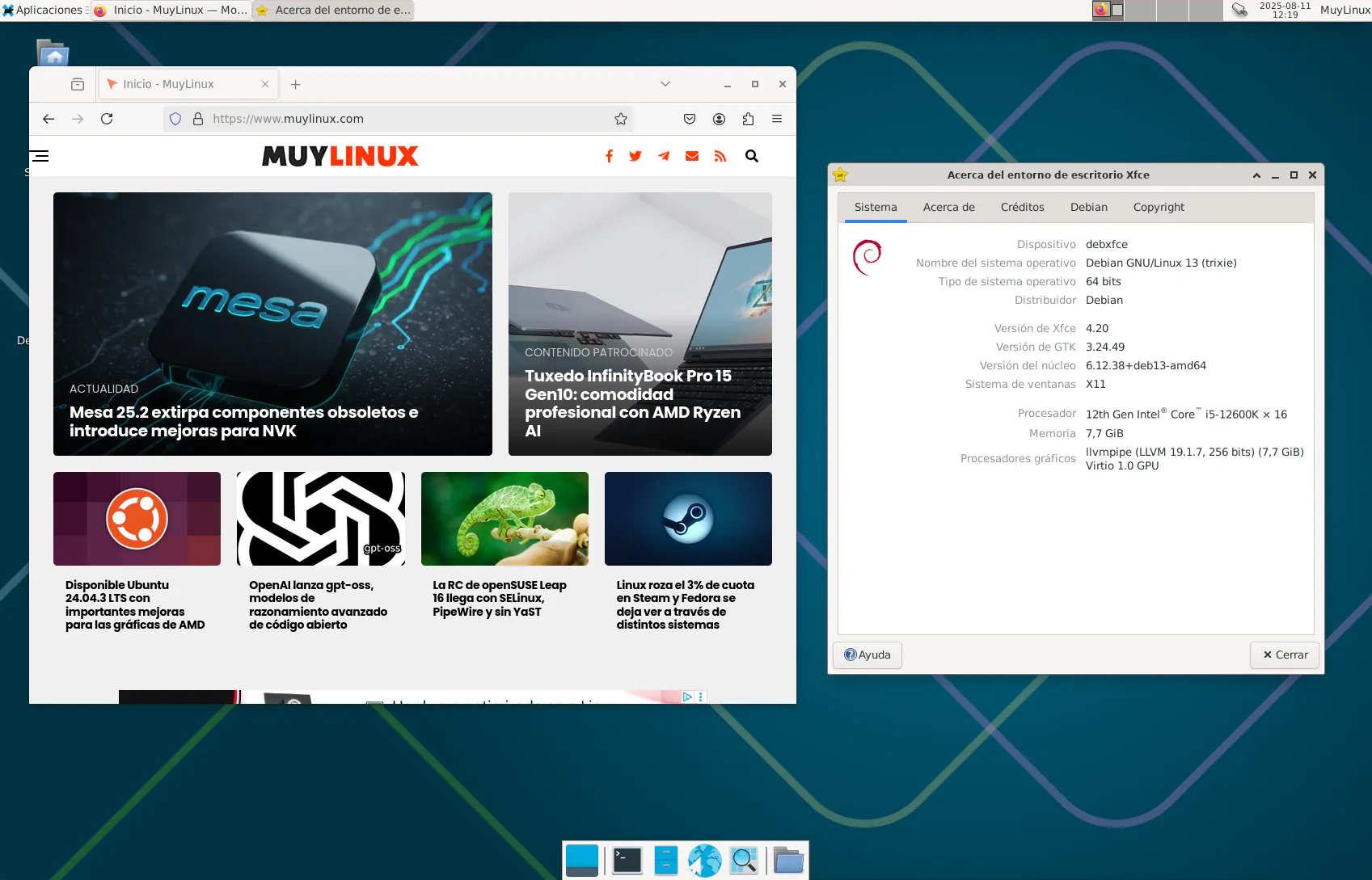Click the Ayuda button
This screenshot has width=1372, height=880.
pos(868,655)
